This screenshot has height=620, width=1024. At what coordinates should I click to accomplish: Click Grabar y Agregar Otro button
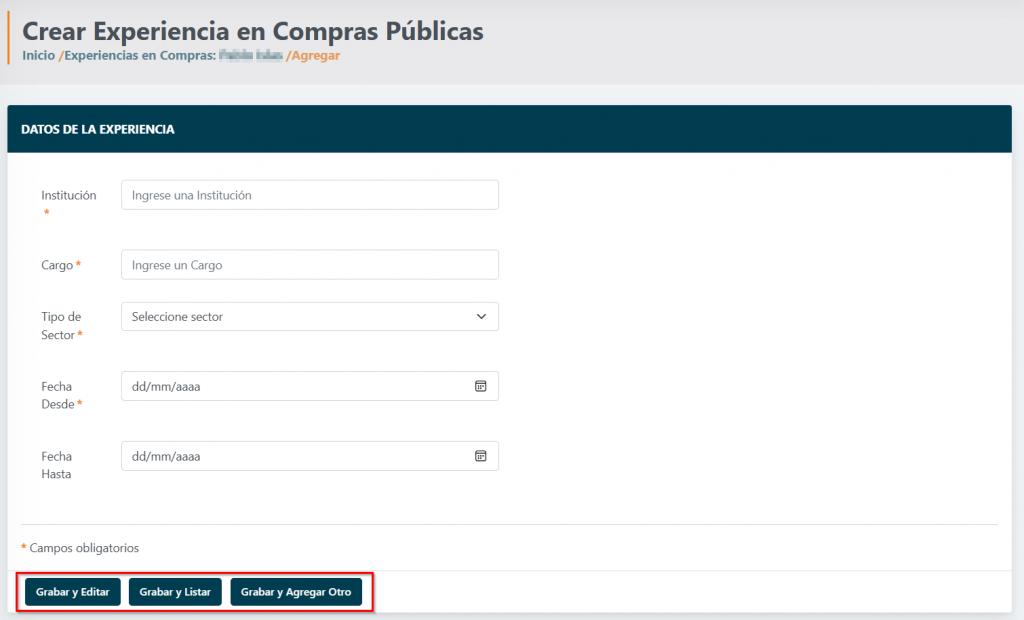[296, 592]
